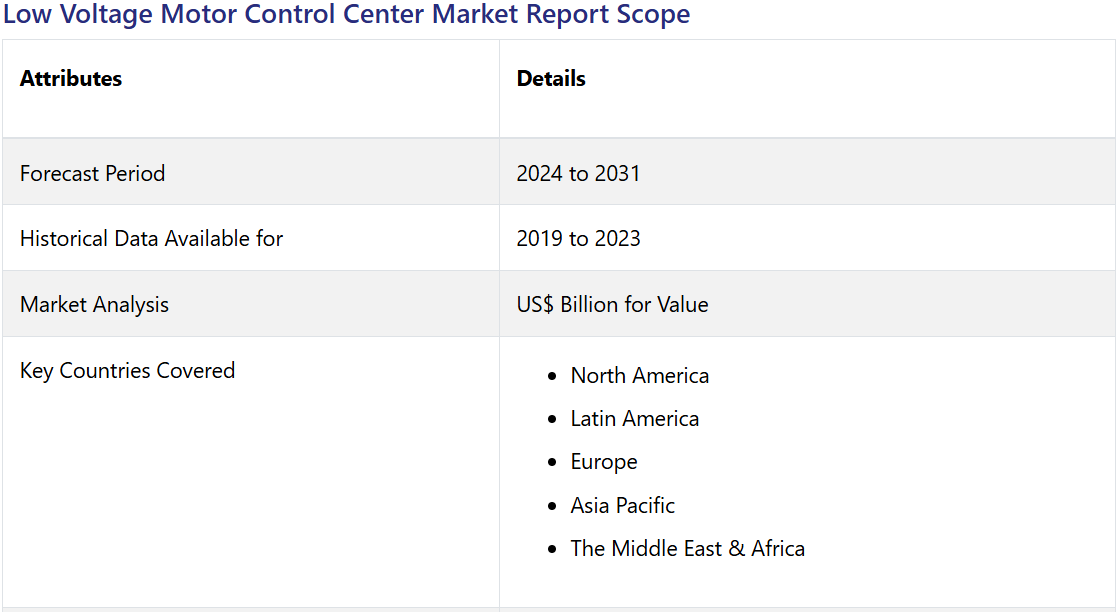Viewport: 1120px width, 612px height.
Task: Click the 2019 to 2023 value
Action: (578, 238)
